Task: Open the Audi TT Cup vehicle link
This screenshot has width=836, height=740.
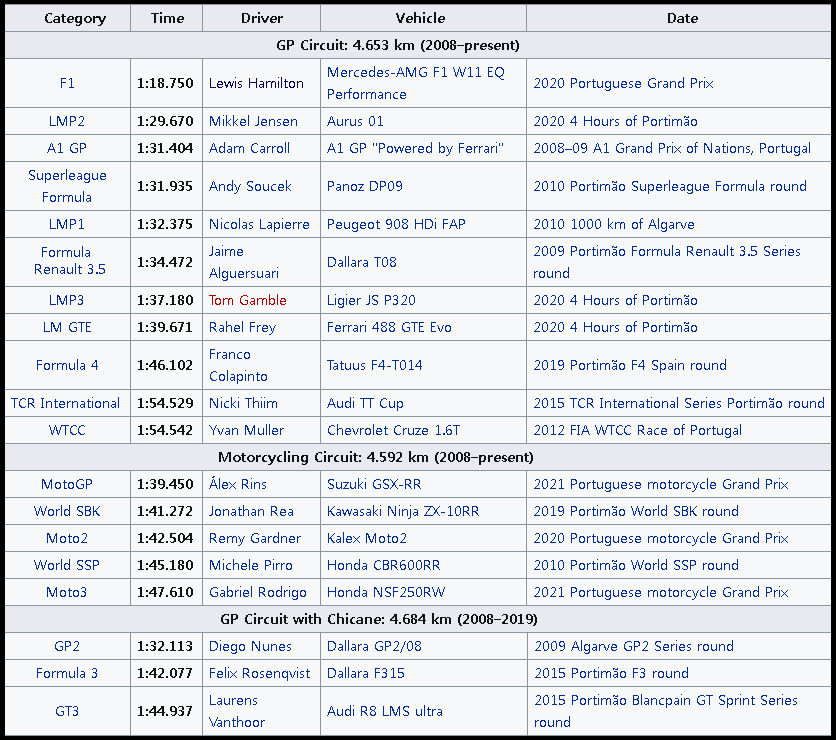Action: tap(365, 403)
